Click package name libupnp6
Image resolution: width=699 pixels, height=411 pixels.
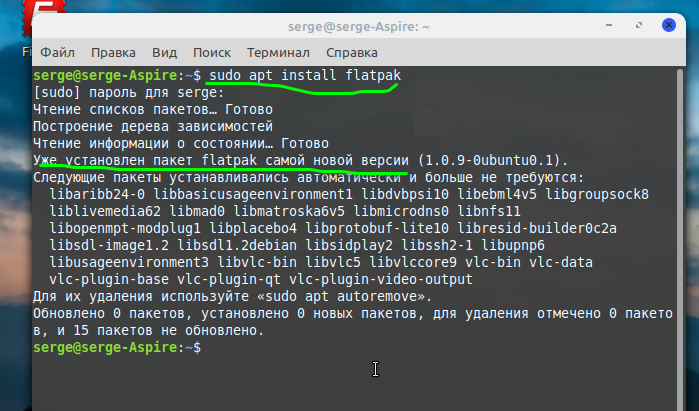point(513,245)
